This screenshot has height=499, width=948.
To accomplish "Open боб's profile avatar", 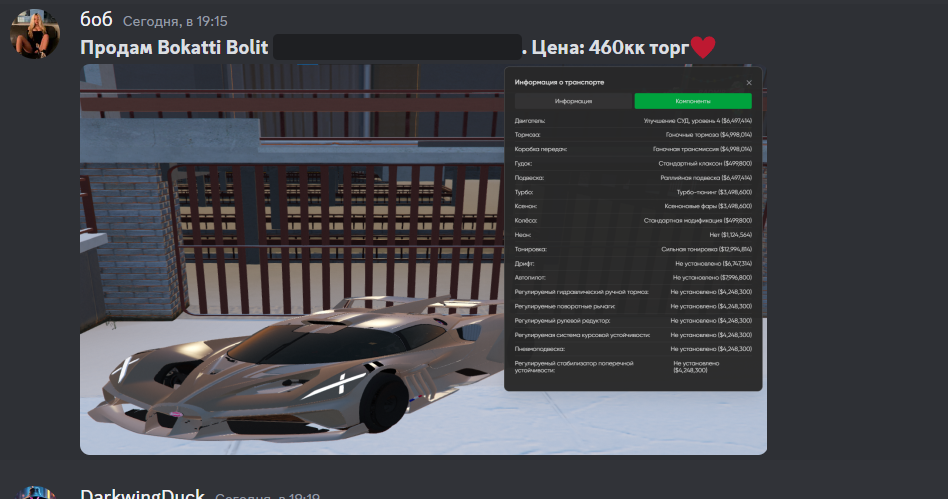I will 35,34.
